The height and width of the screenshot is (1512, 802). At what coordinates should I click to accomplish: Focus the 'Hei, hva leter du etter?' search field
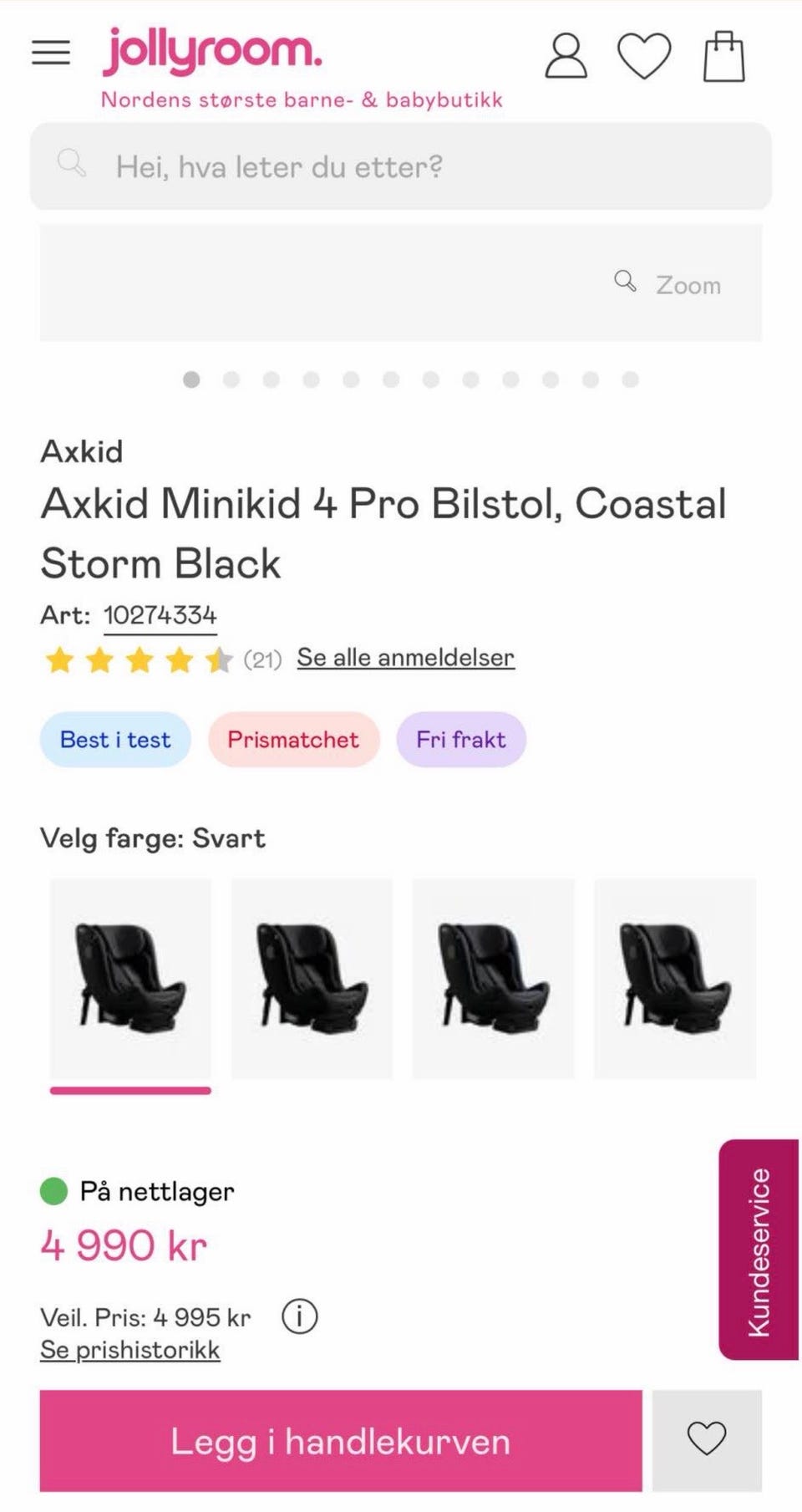pos(401,166)
